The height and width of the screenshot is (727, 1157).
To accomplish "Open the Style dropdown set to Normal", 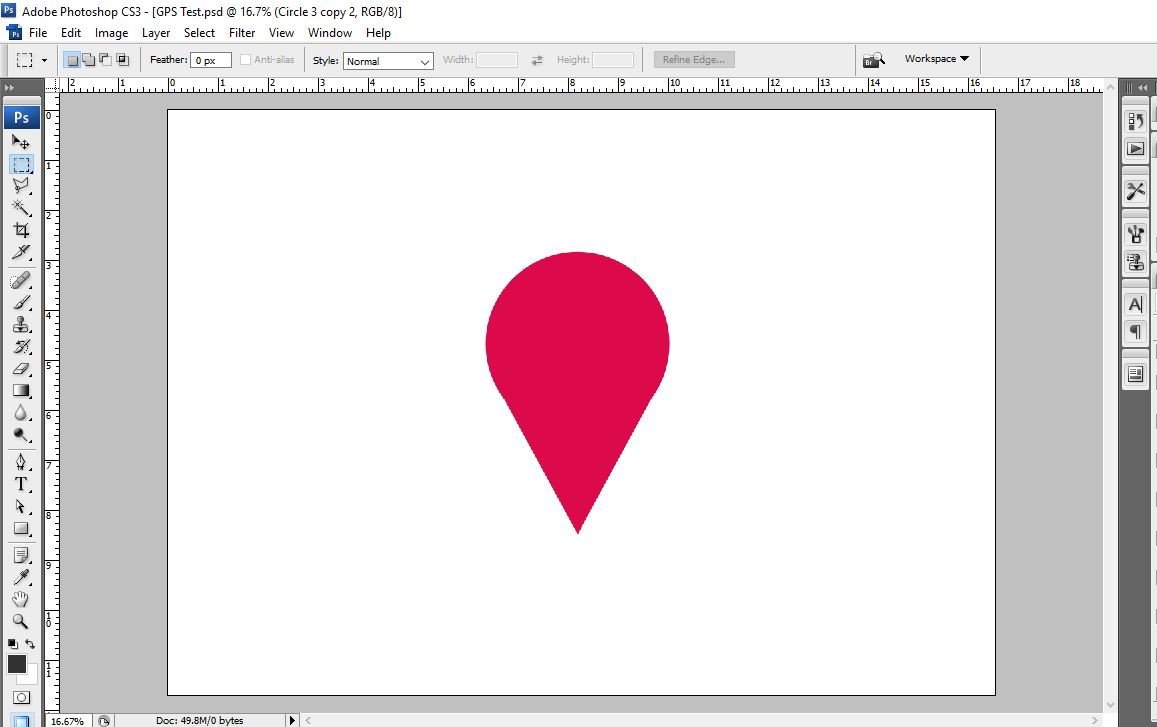I will (x=388, y=61).
